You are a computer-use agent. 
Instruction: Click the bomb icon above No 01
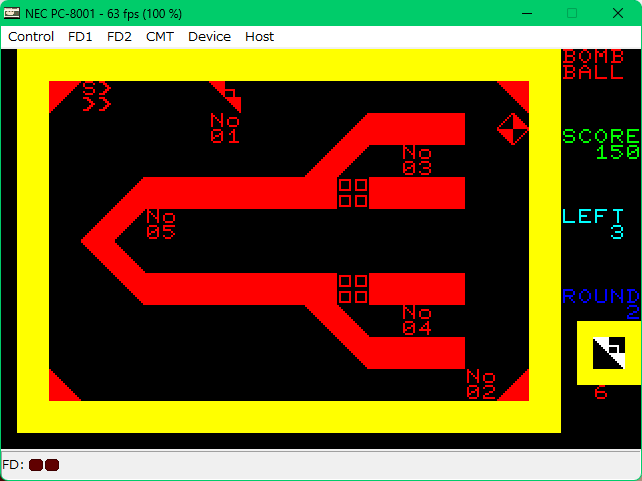[229, 96]
